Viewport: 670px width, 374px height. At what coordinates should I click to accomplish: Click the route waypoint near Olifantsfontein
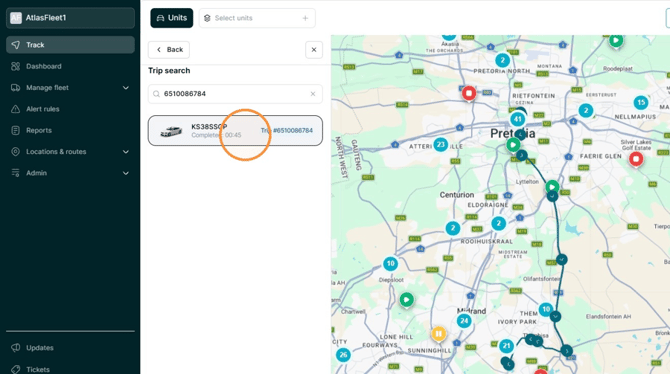pyautogui.click(x=561, y=259)
